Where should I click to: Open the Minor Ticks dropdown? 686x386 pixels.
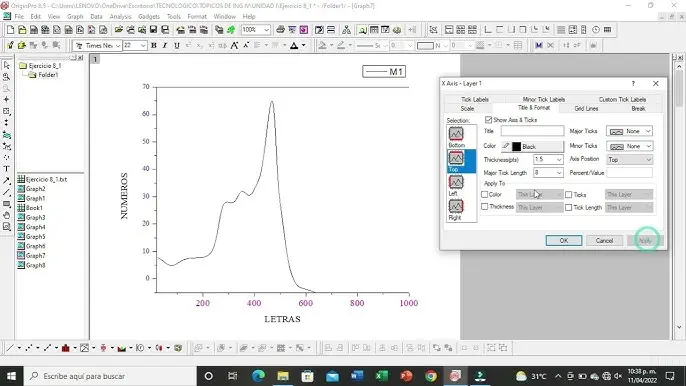pos(630,146)
